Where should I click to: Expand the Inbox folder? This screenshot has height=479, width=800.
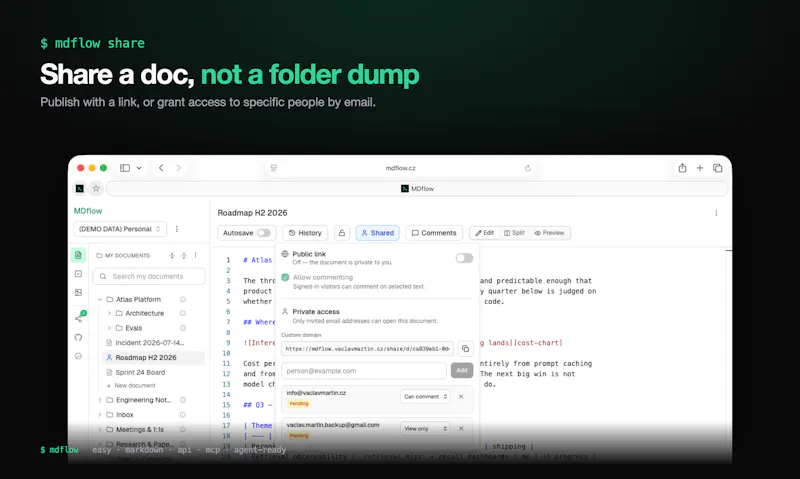[100, 415]
